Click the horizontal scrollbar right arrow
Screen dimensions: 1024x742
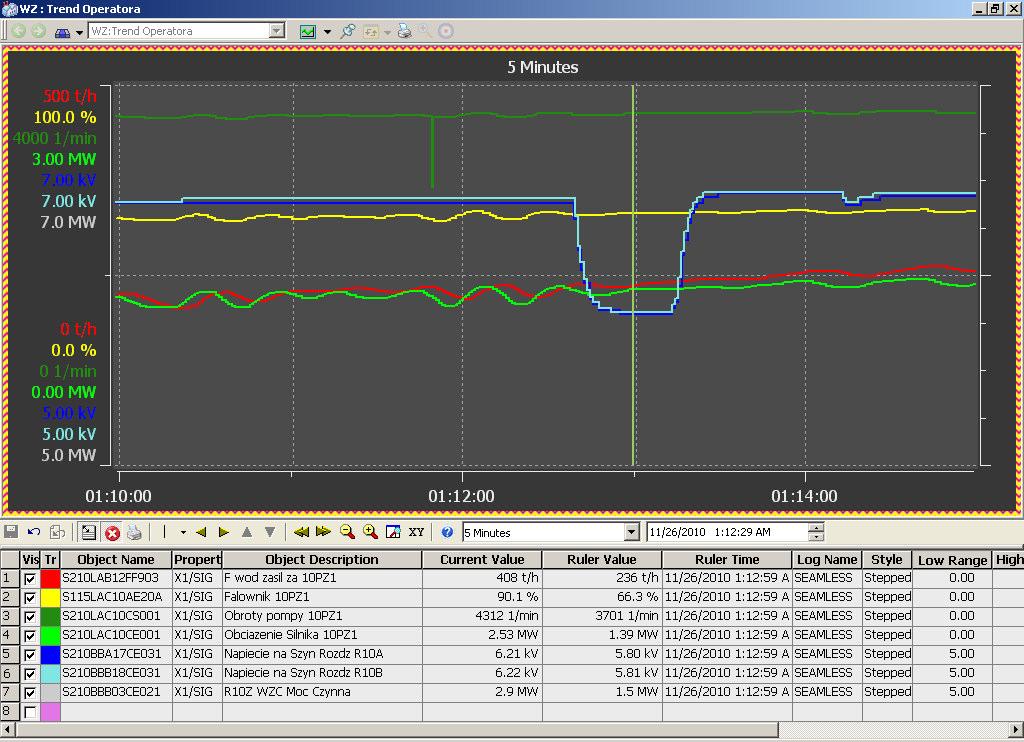pos(1017,729)
